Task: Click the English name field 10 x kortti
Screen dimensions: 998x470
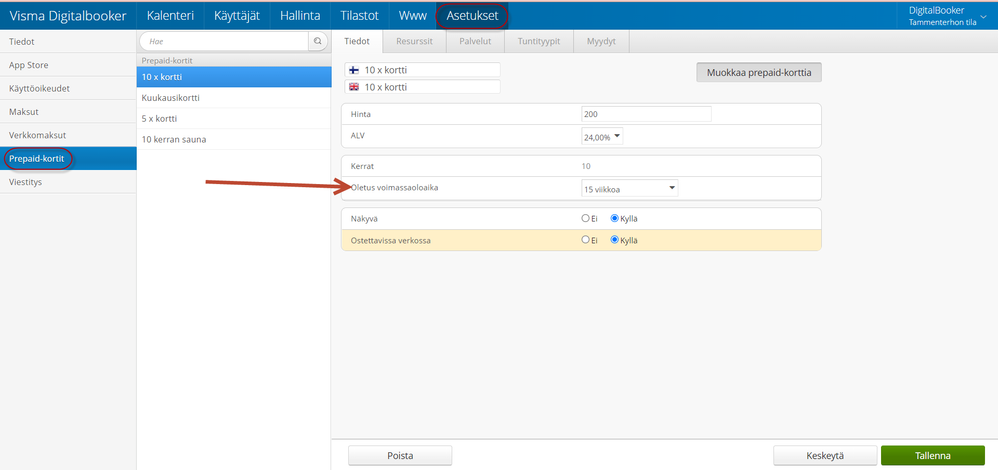Action: (x=423, y=87)
